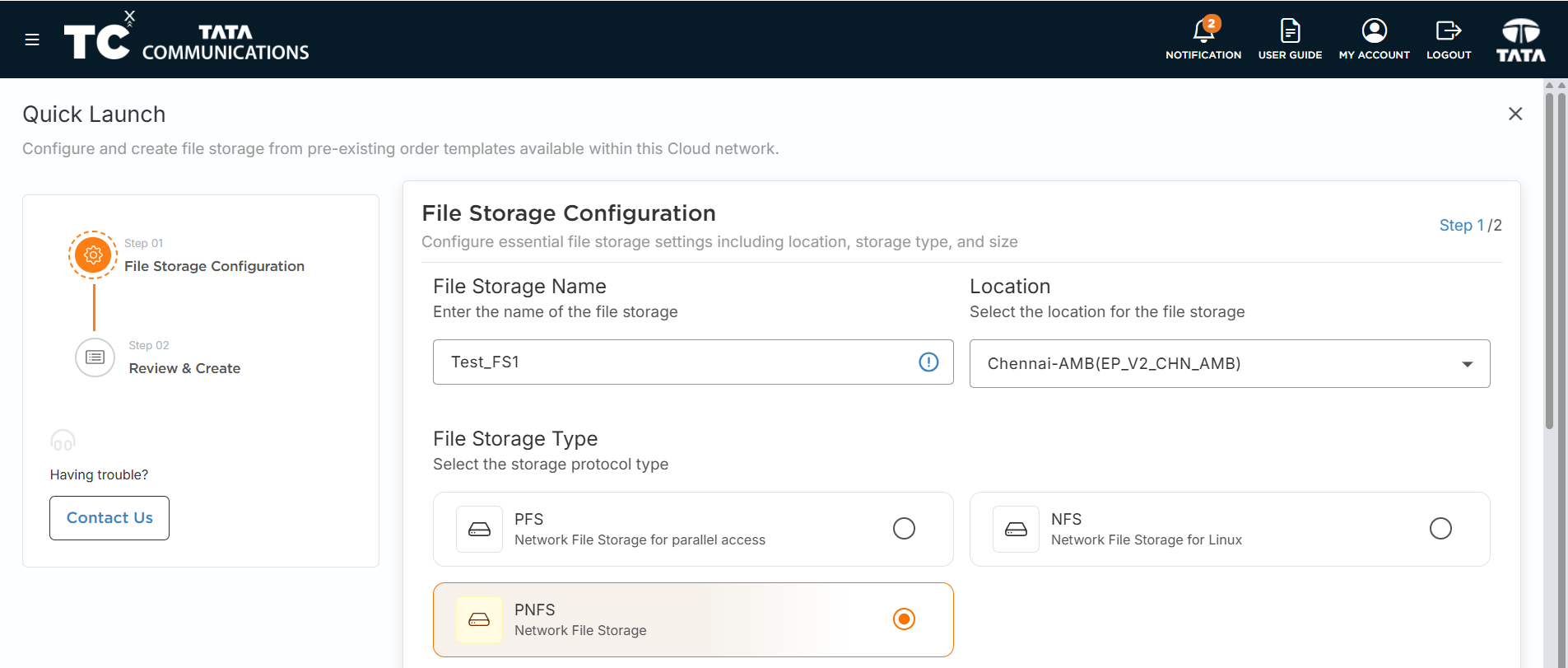Click the Test_FS1 file storage name field
This screenshot has width=1568, height=668.
pyautogui.click(x=693, y=362)
